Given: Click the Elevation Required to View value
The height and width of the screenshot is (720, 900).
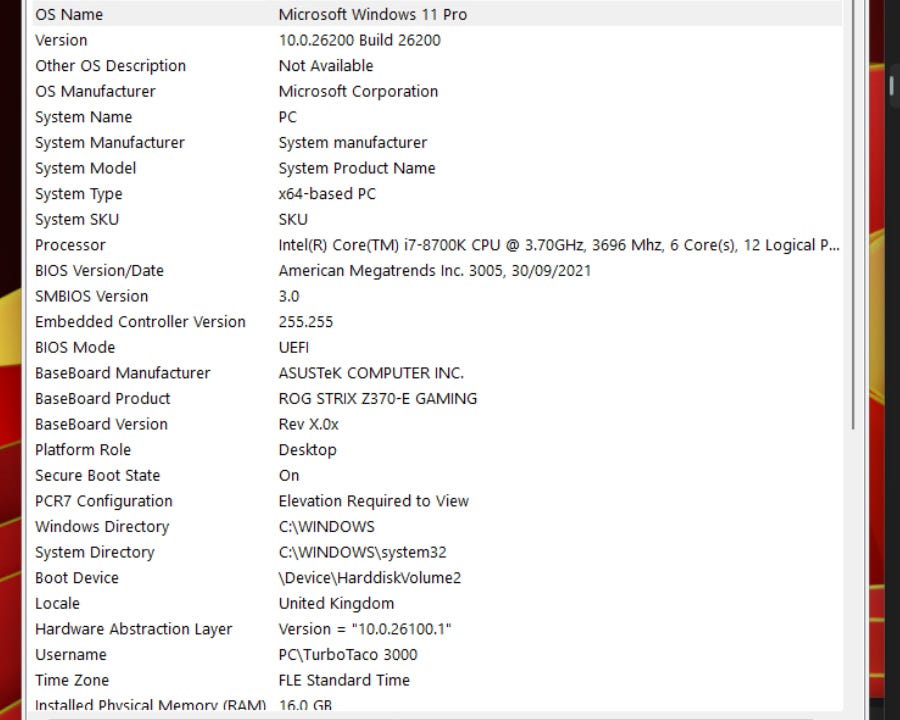Looking at the screenshot, I should tap(374, 501).
